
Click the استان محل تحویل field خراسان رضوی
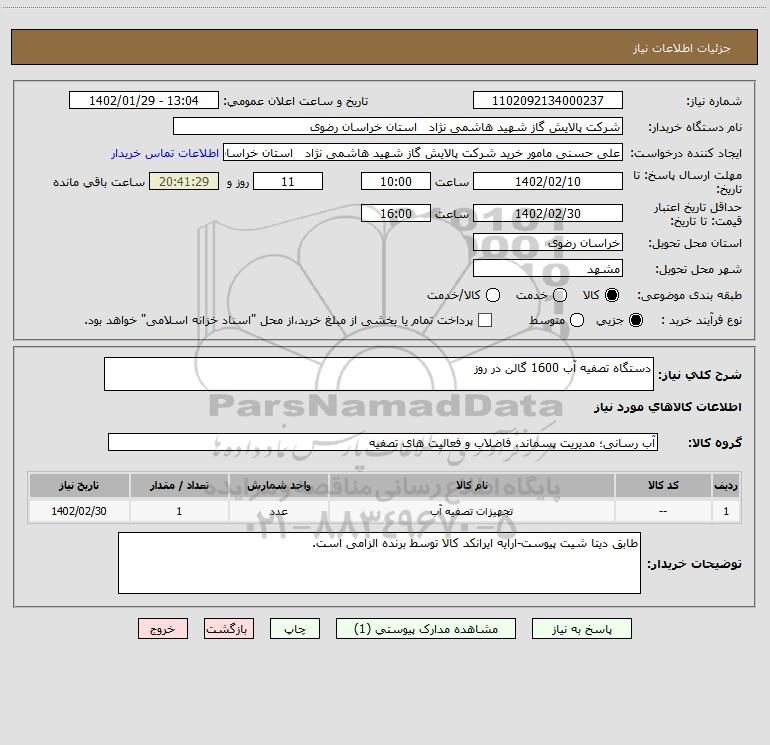tap(548, 243)
